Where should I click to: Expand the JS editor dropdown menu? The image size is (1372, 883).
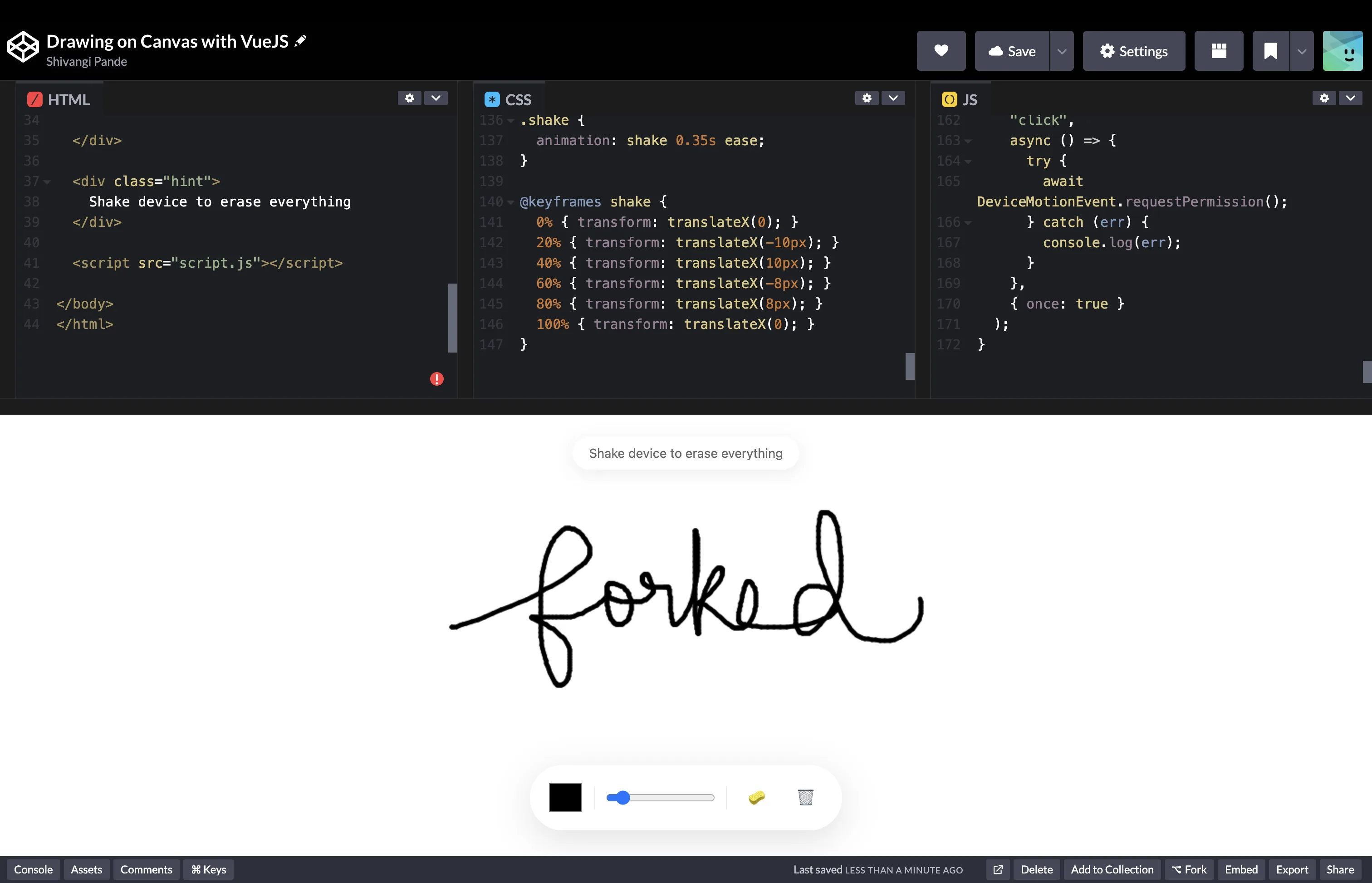(1350, 98)
